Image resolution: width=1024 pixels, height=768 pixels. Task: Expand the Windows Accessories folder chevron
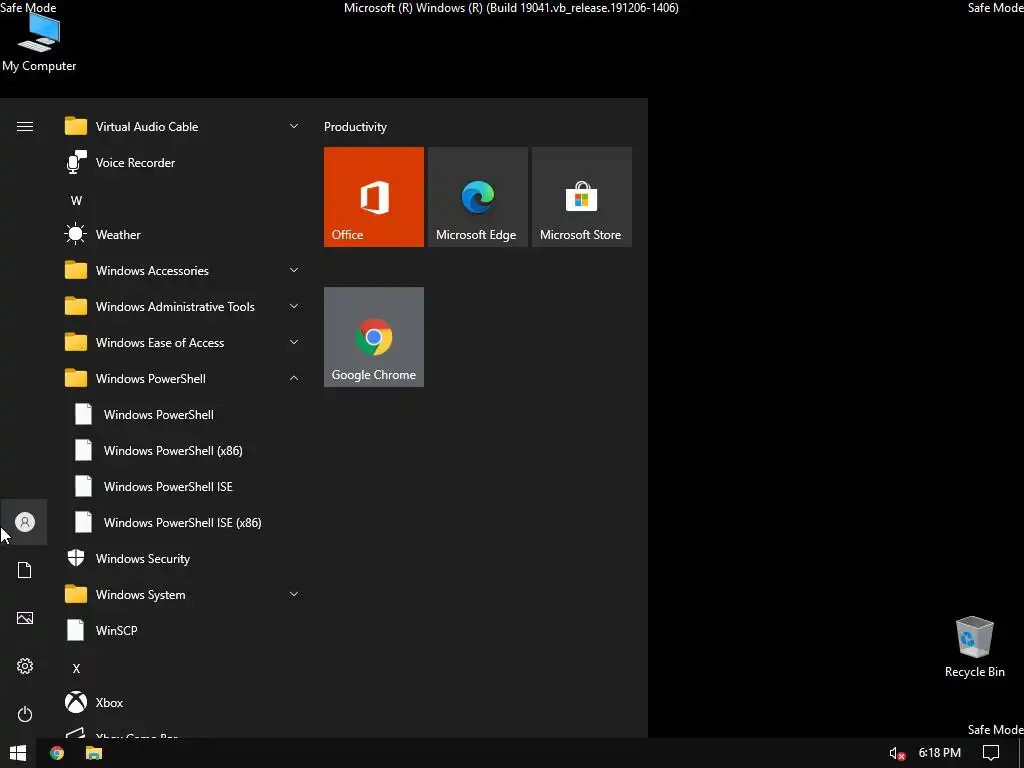(x=294, y=270)
